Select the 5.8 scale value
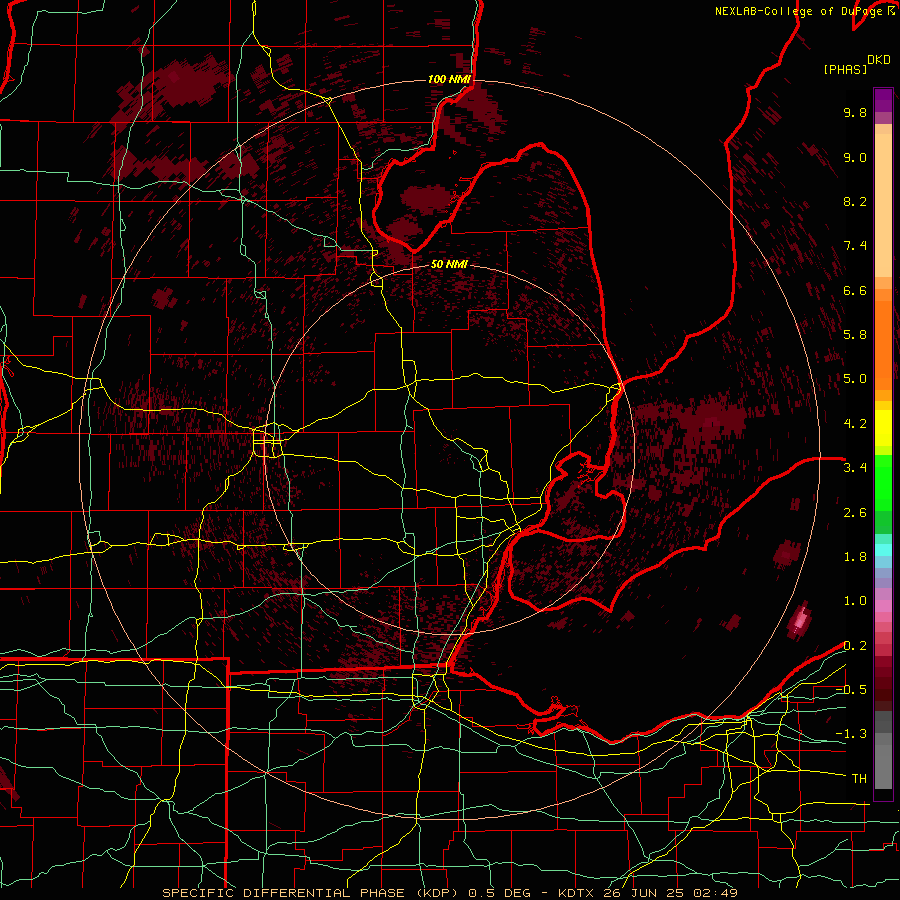The height and width of the screenshot is (900, 900). click(855, 334)
